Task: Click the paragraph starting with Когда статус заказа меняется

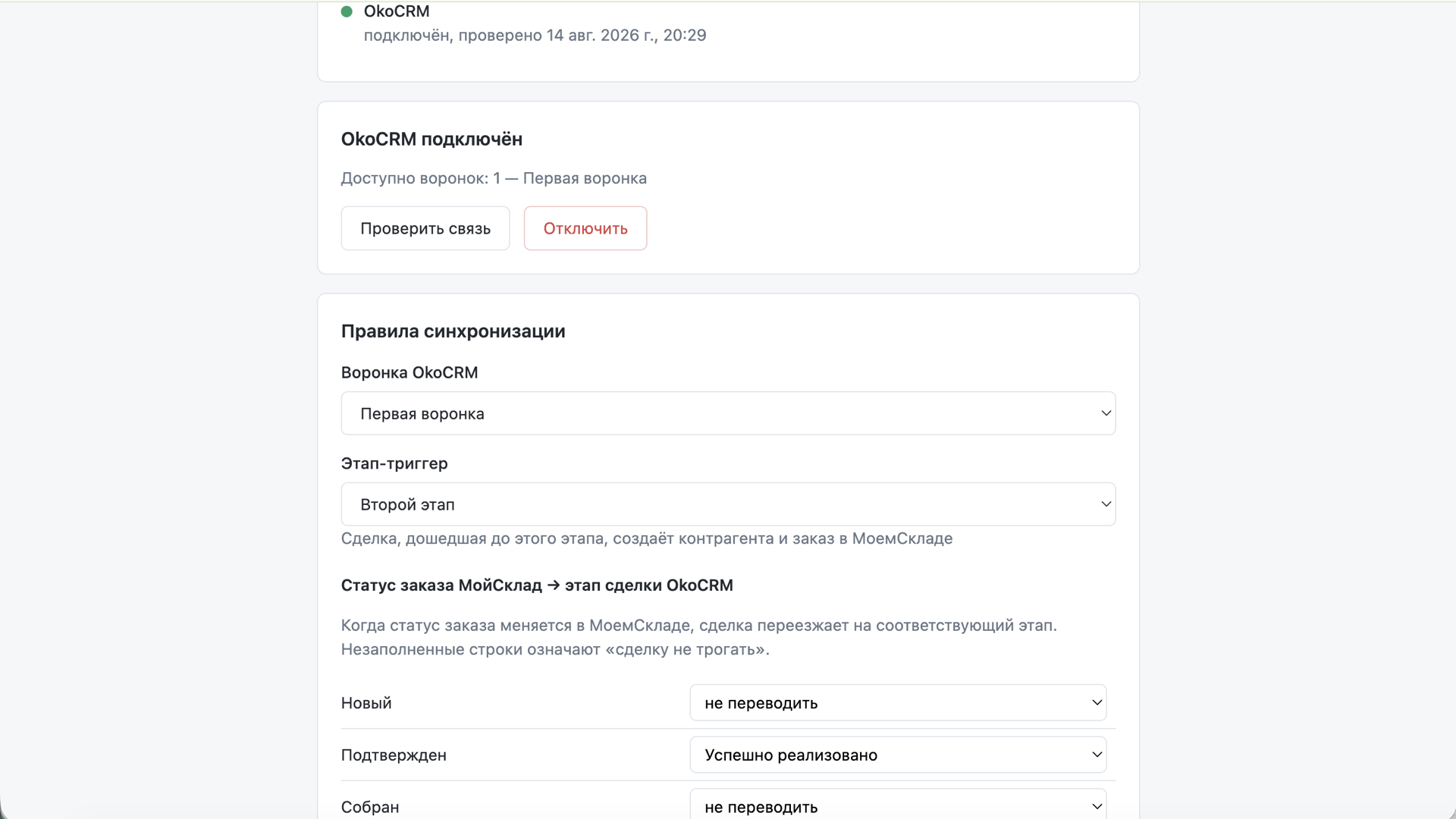Action: [x=698, y=637]
